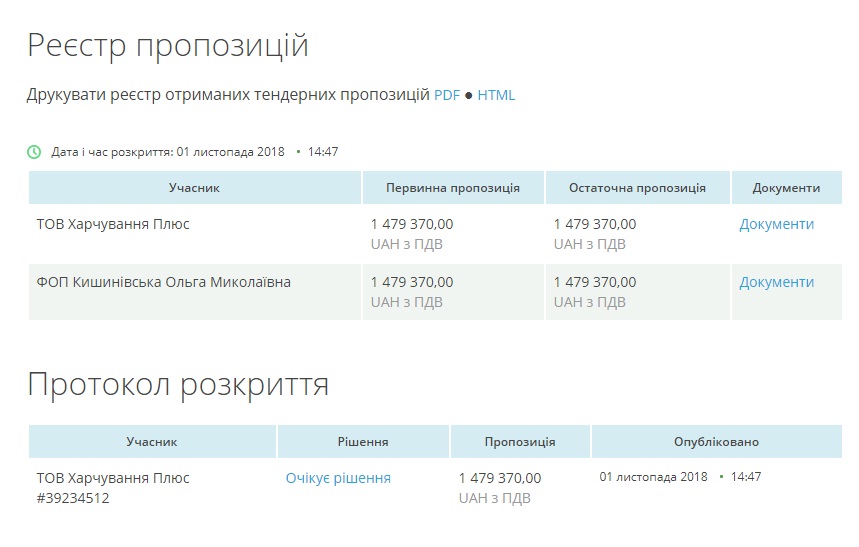Select ТОВ Харчування Плюс row in registry table
859x547 pixels.
tap(113, 224)
